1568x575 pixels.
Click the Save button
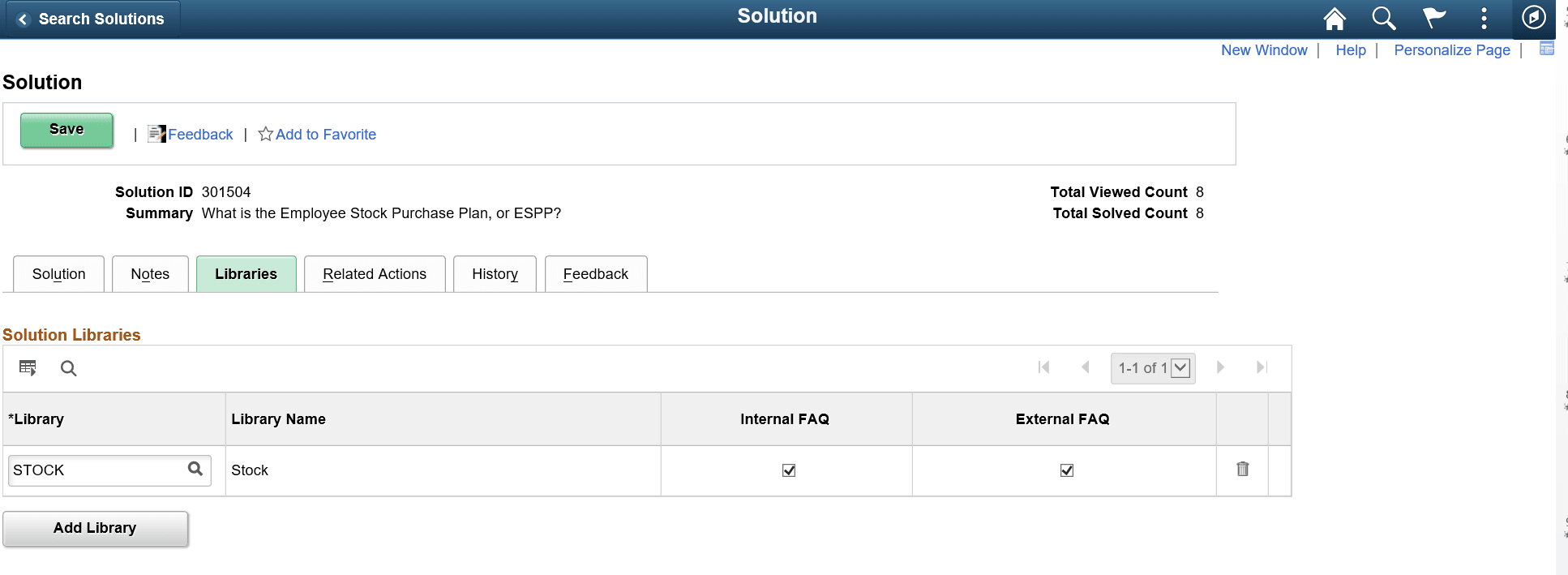click(66, 129)
